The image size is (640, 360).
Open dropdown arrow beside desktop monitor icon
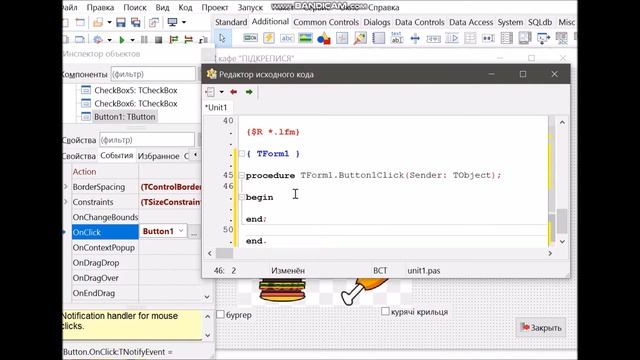[x=184, y=22]
